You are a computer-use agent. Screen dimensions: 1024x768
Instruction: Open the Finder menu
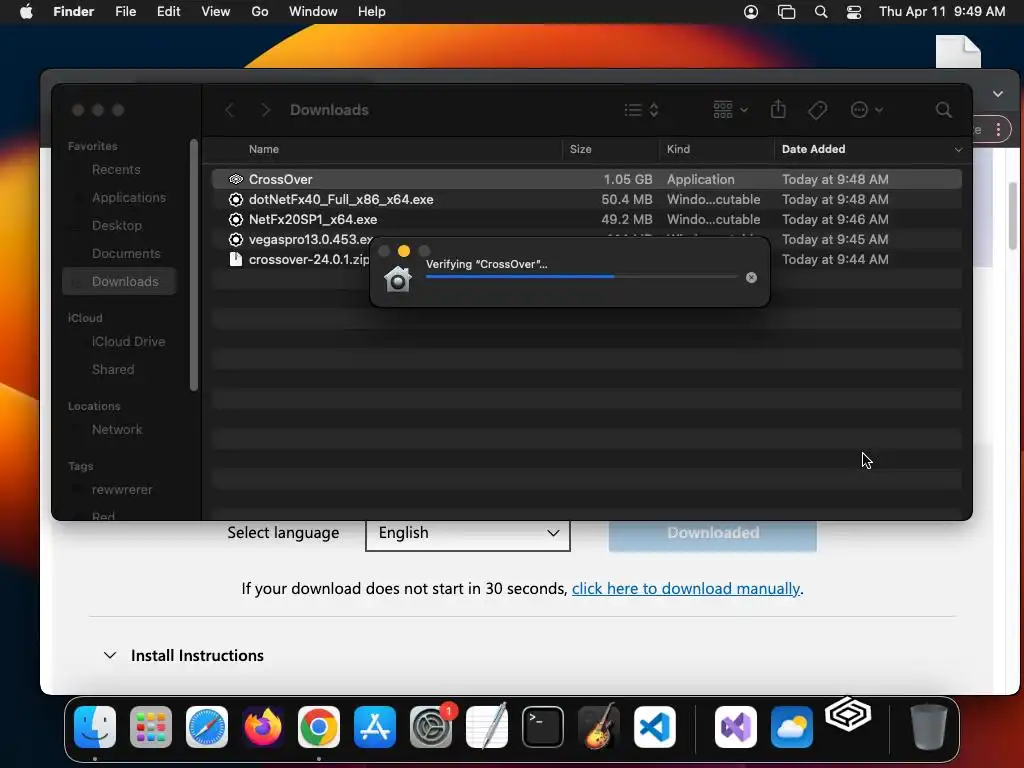[x=74, y=12]
